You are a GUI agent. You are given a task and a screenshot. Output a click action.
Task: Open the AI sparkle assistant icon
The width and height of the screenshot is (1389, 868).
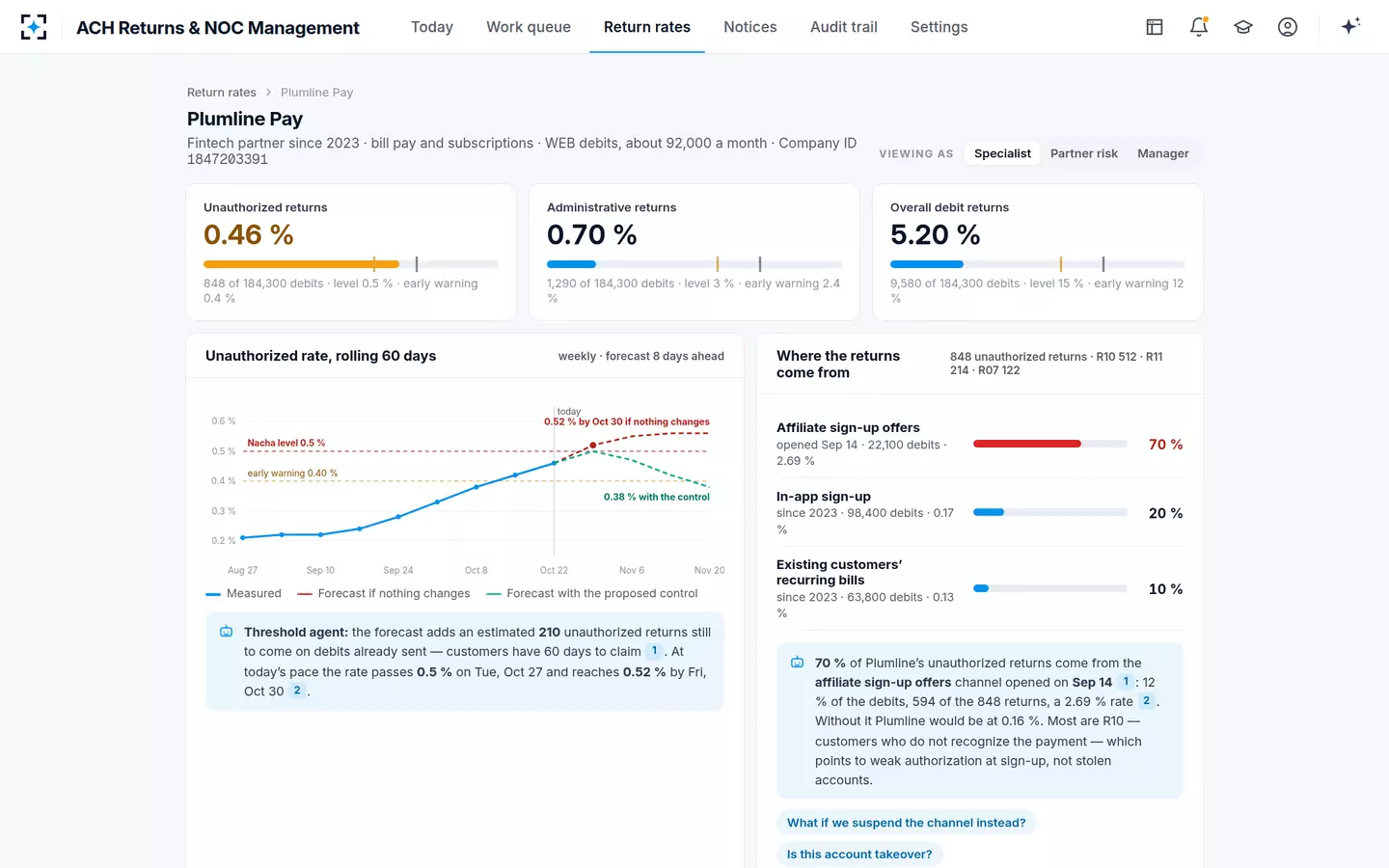[1350, 26]
